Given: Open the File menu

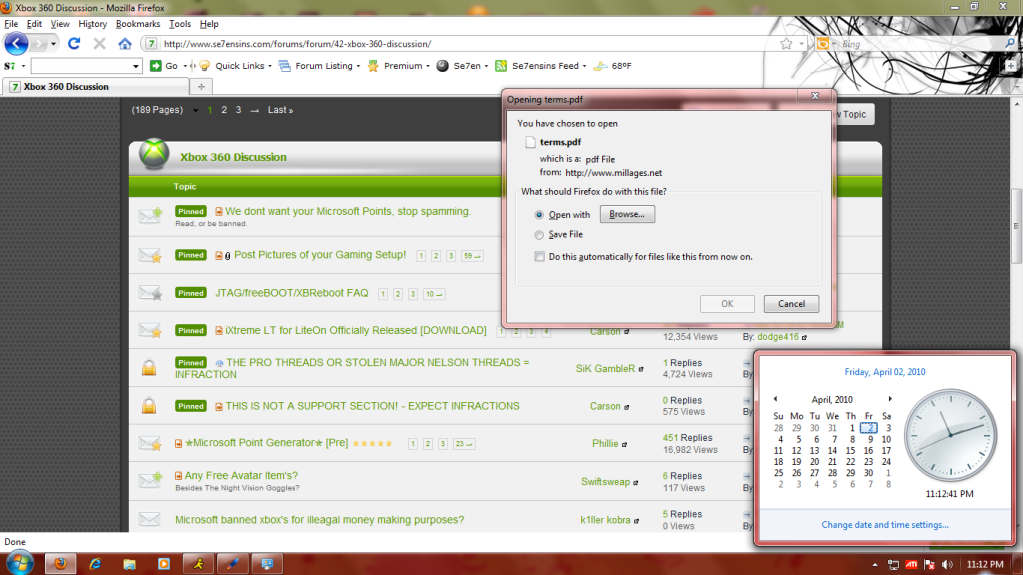Looking at the screenshot, I should point(11,23).
